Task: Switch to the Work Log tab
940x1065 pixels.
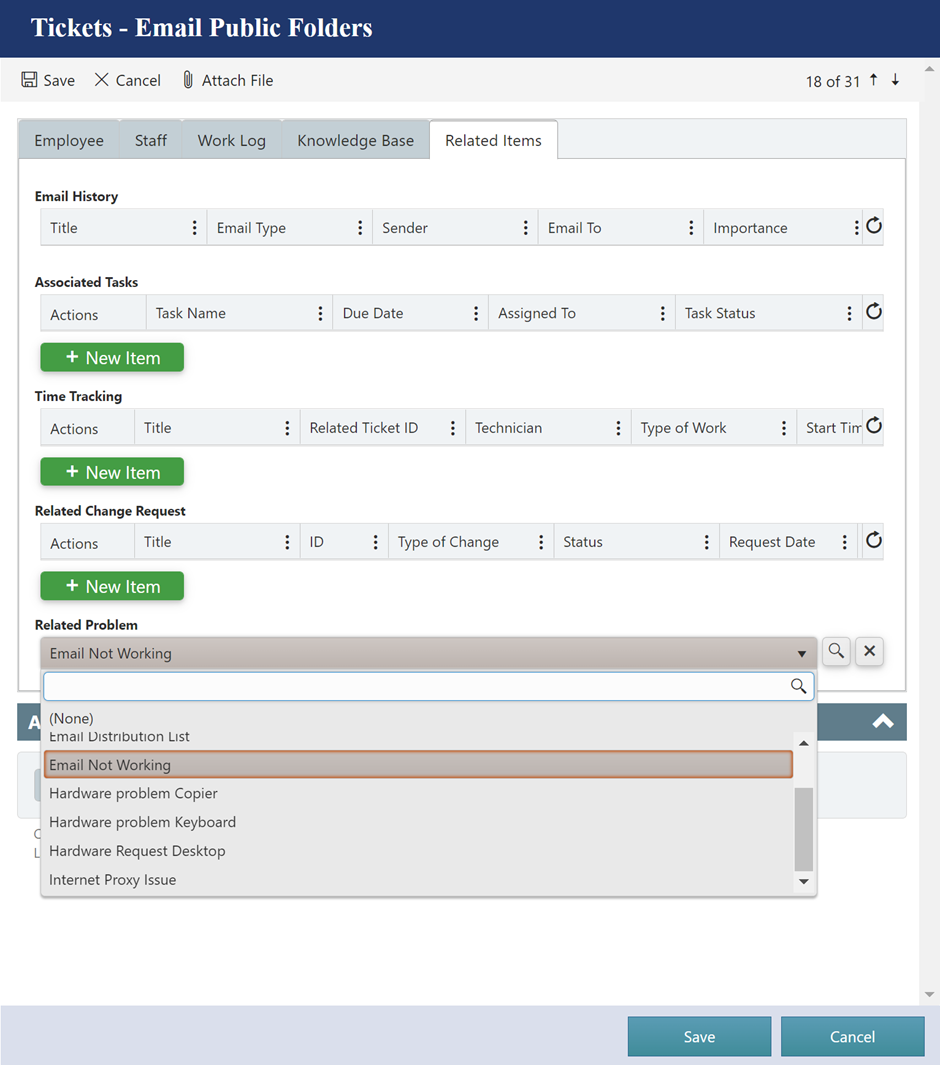Action: click(231, 140)
